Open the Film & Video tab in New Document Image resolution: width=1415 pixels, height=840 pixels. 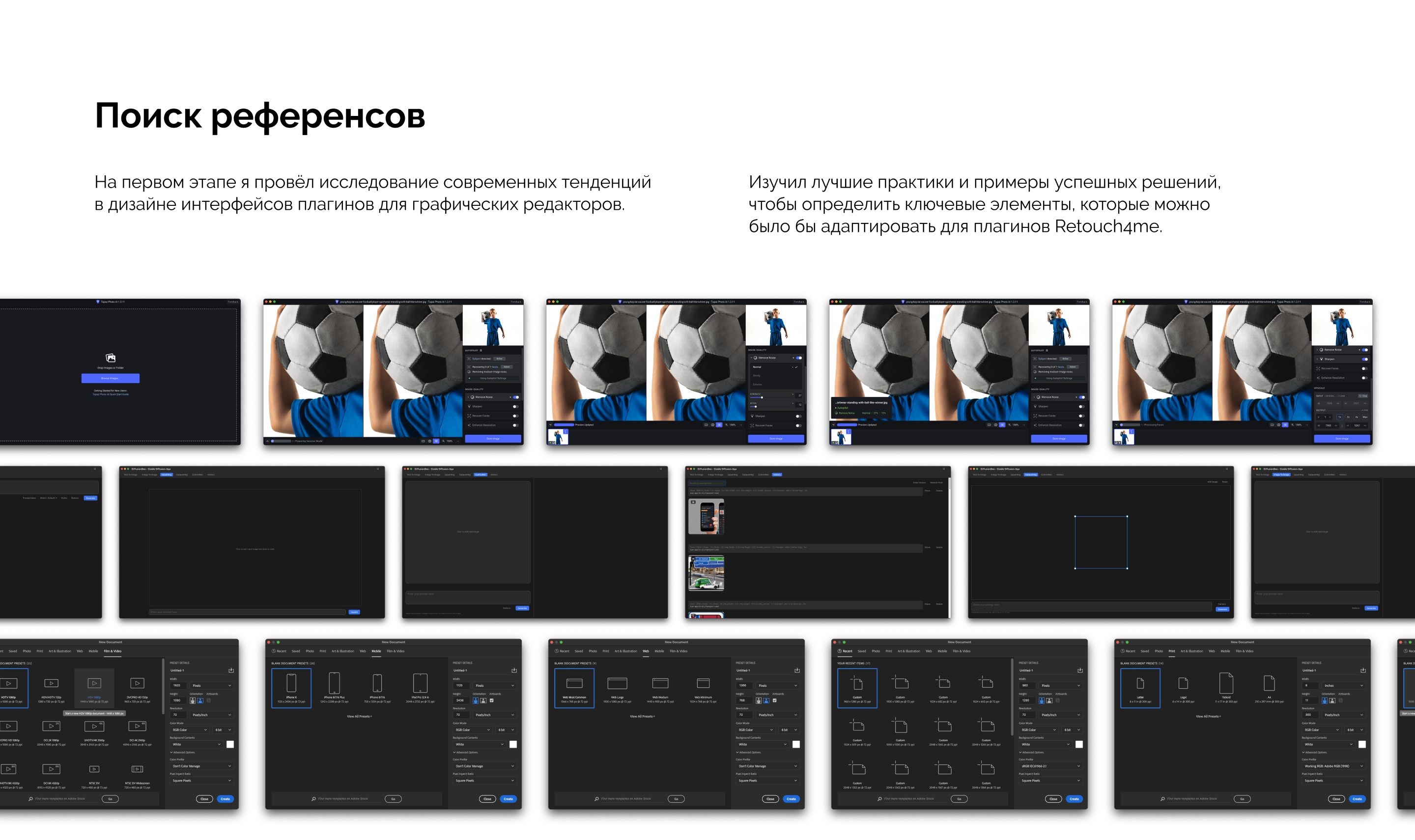(396, 651)
